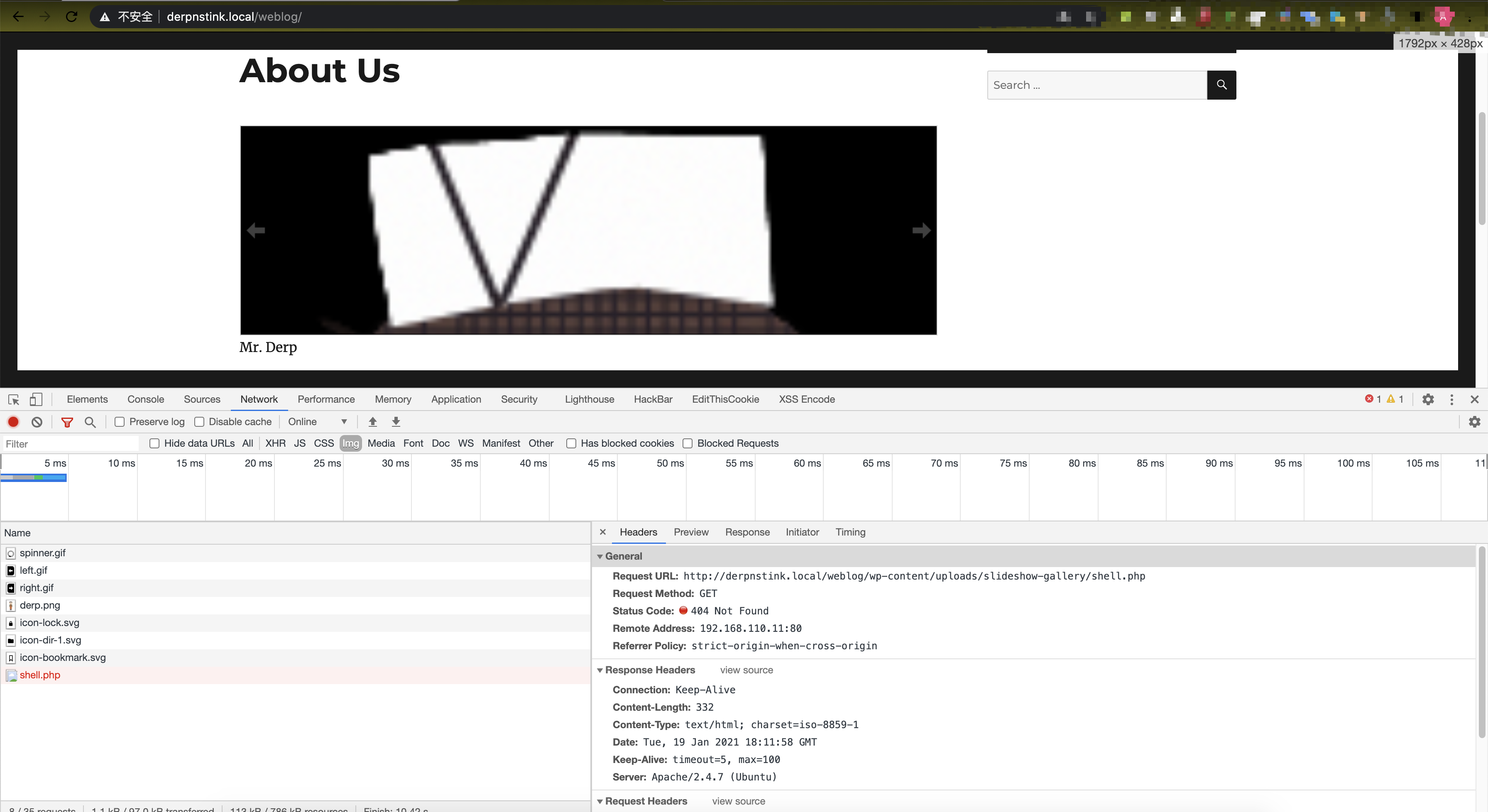1488x812 pixels.
Task: Clear the network log
Action: pyautogui.click(x=37, y=422)
